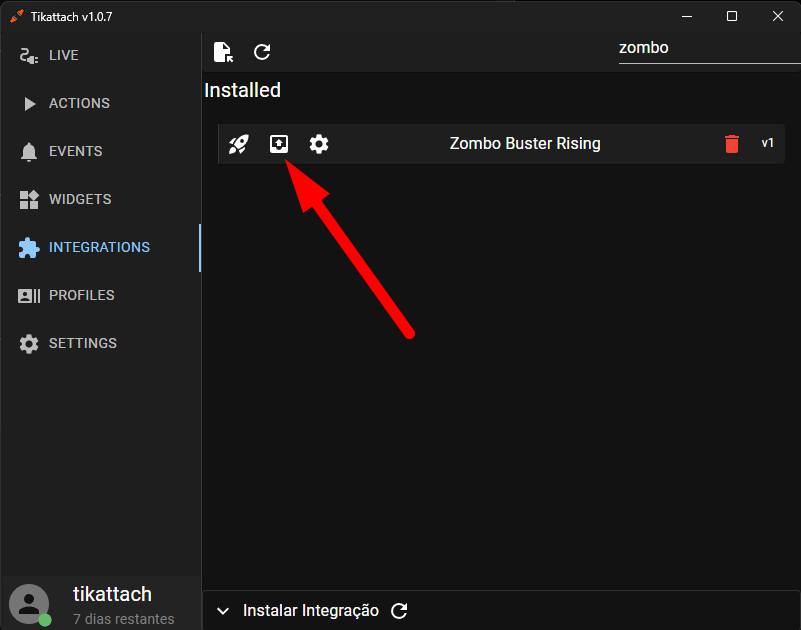Viewport: 801px width, 630px height.
Task: Close the Tikattach window
Action: (x=778, y=16)
